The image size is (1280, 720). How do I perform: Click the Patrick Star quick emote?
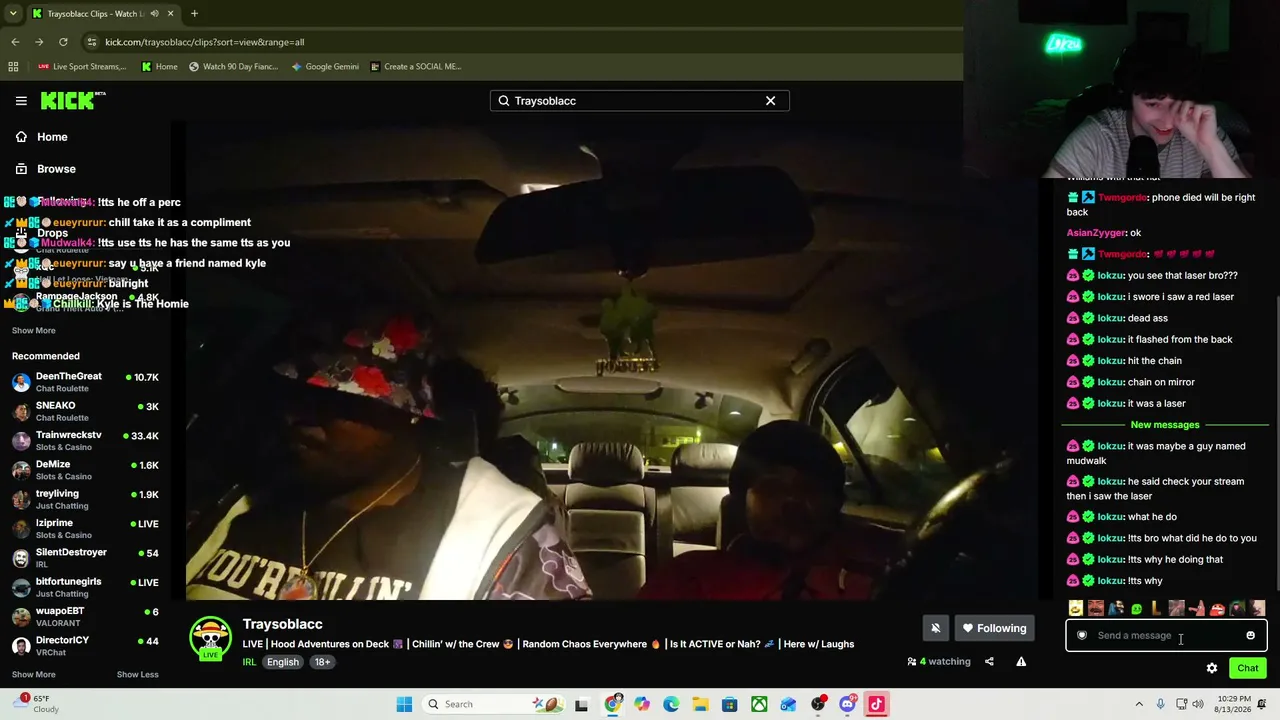(1197, 608)
